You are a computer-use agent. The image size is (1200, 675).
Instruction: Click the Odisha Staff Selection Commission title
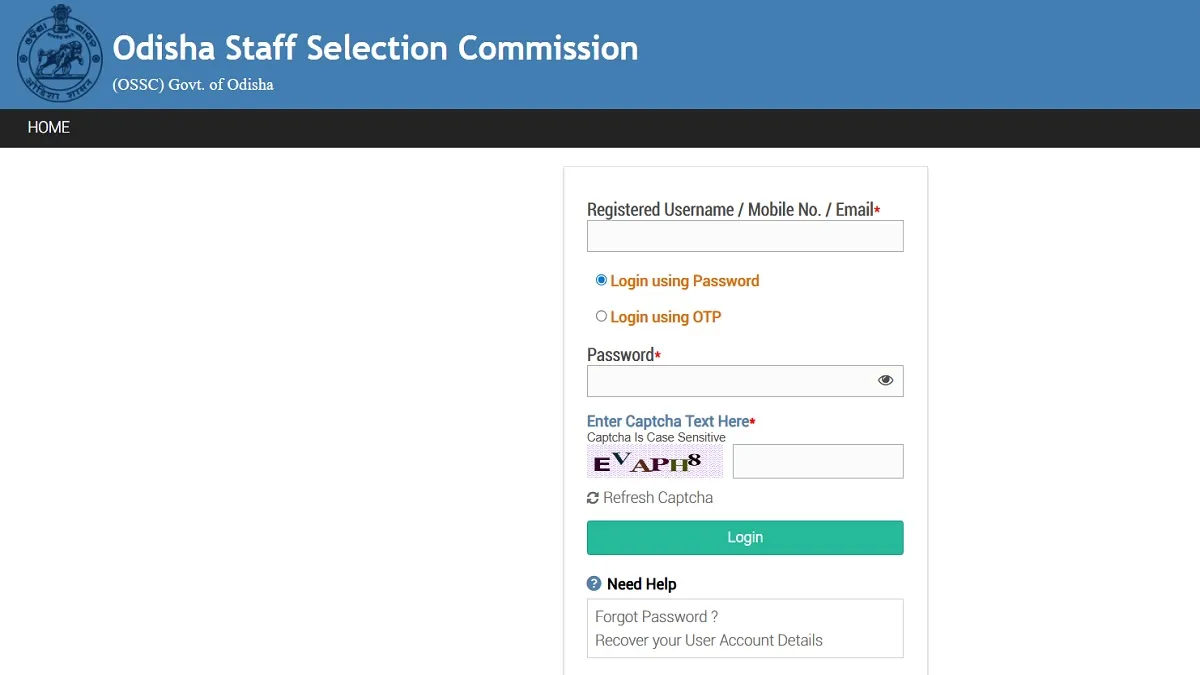pyautogui.click(x=375, y=47)
